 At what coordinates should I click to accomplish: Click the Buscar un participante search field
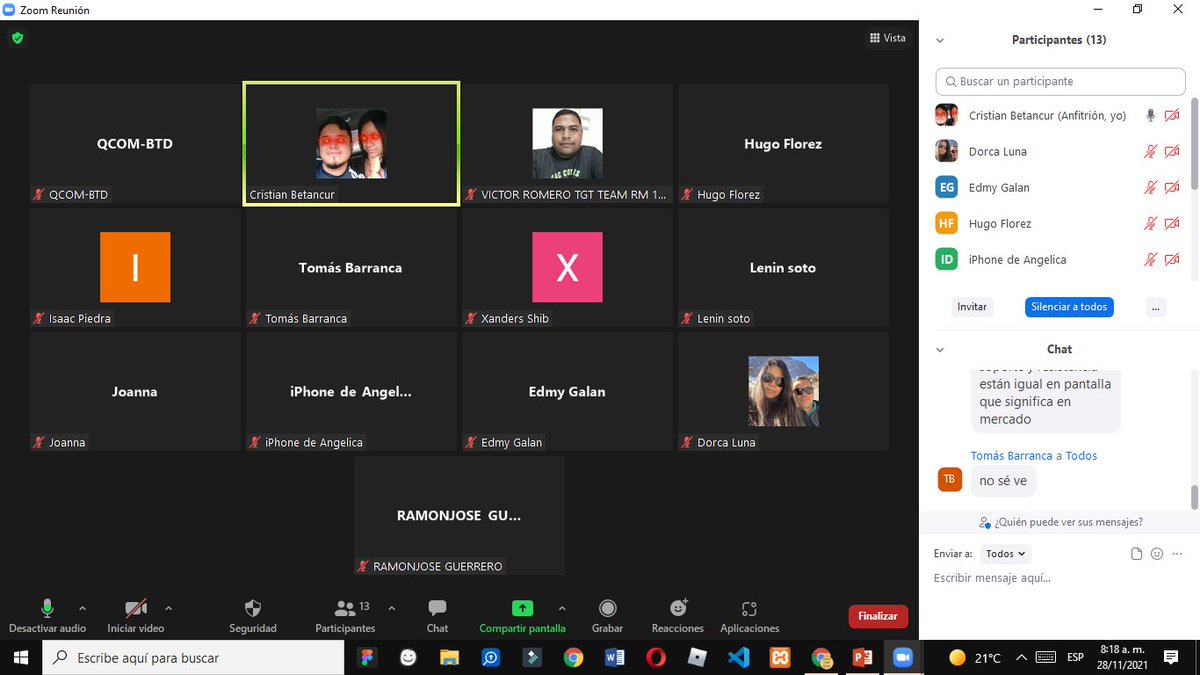[x=1060, y=81]
